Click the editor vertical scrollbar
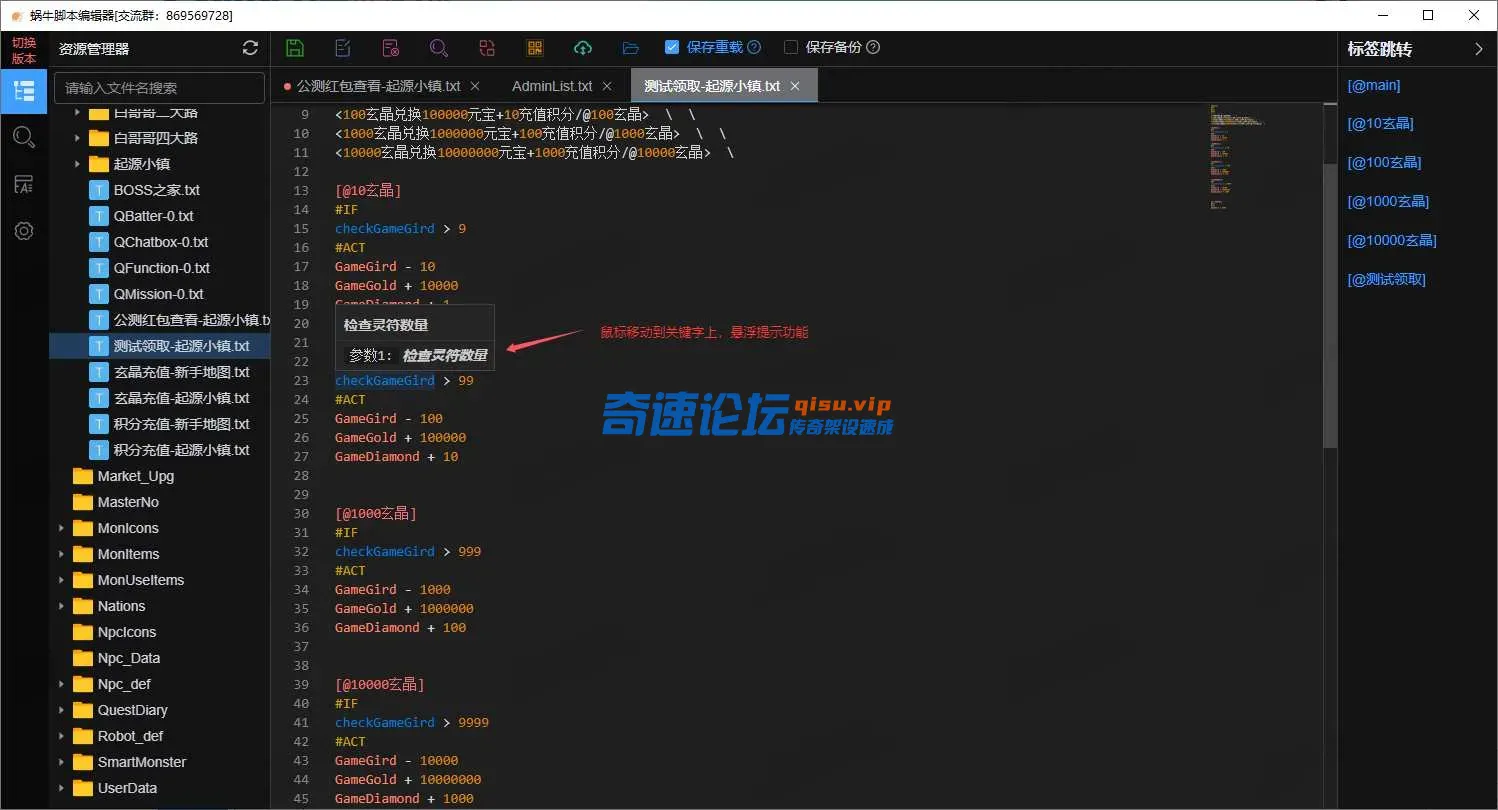 (1330, 305)
